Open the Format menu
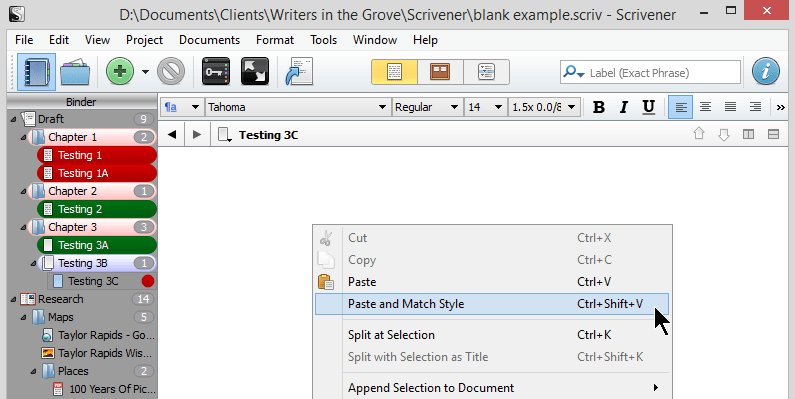This screenshot has width=795, height=399. pos(275,40)
